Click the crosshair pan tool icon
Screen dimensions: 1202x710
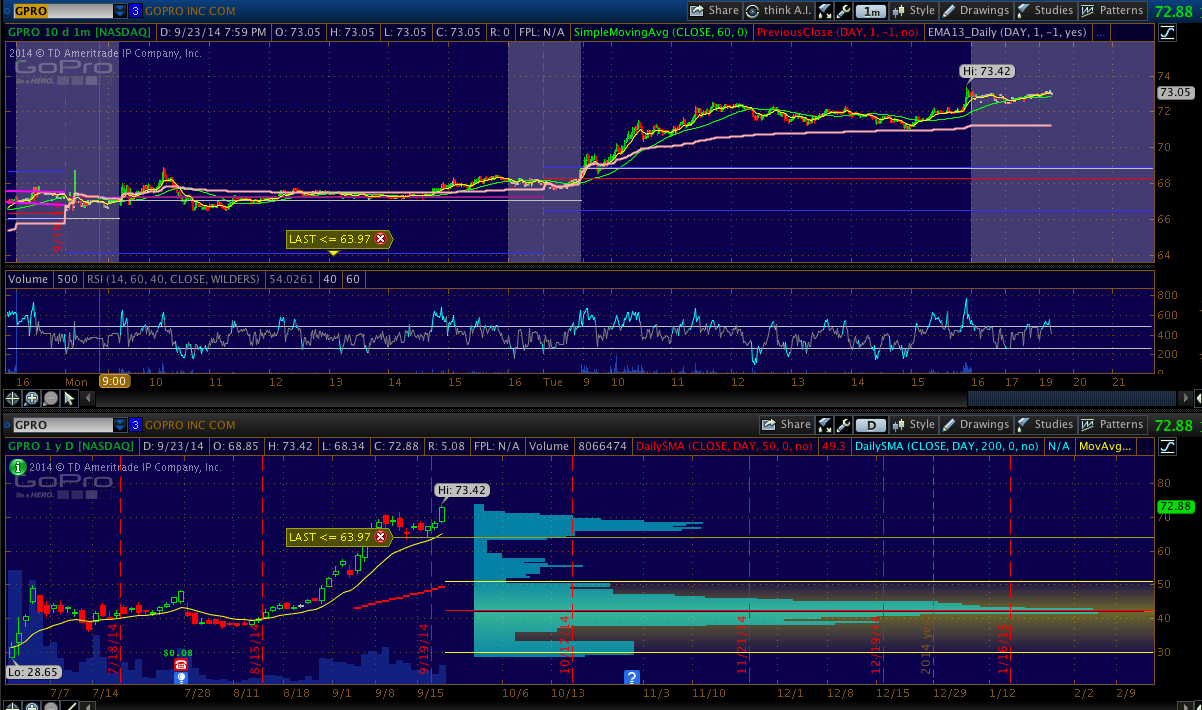tap(14, 398)
